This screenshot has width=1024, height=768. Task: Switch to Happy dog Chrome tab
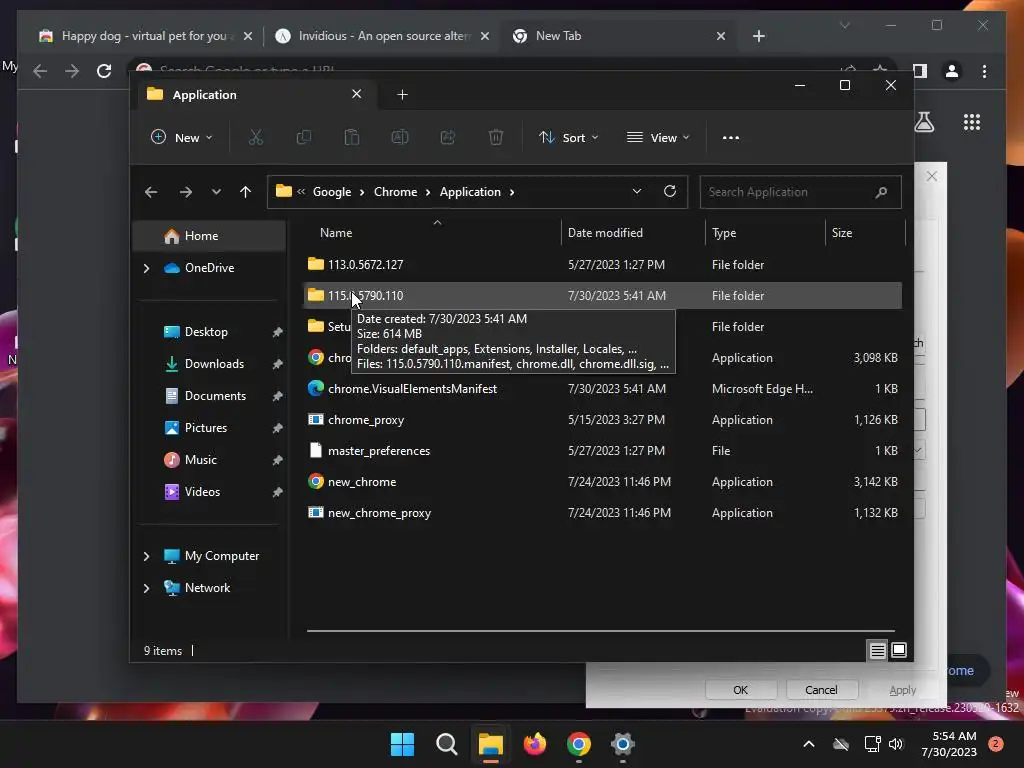coord(144,36)
